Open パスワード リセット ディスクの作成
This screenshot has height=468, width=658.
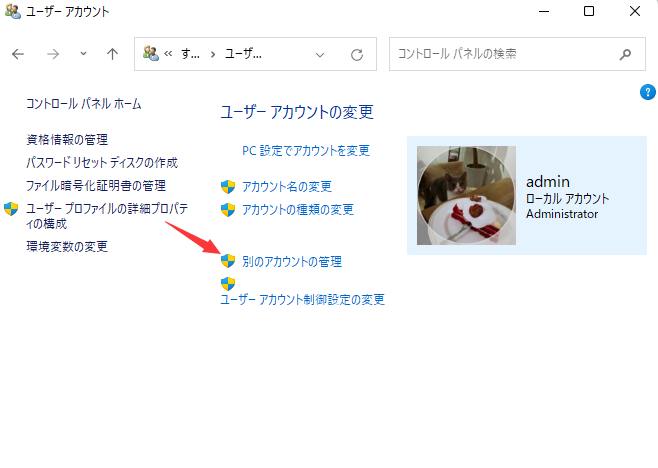[x=102, y=162]
